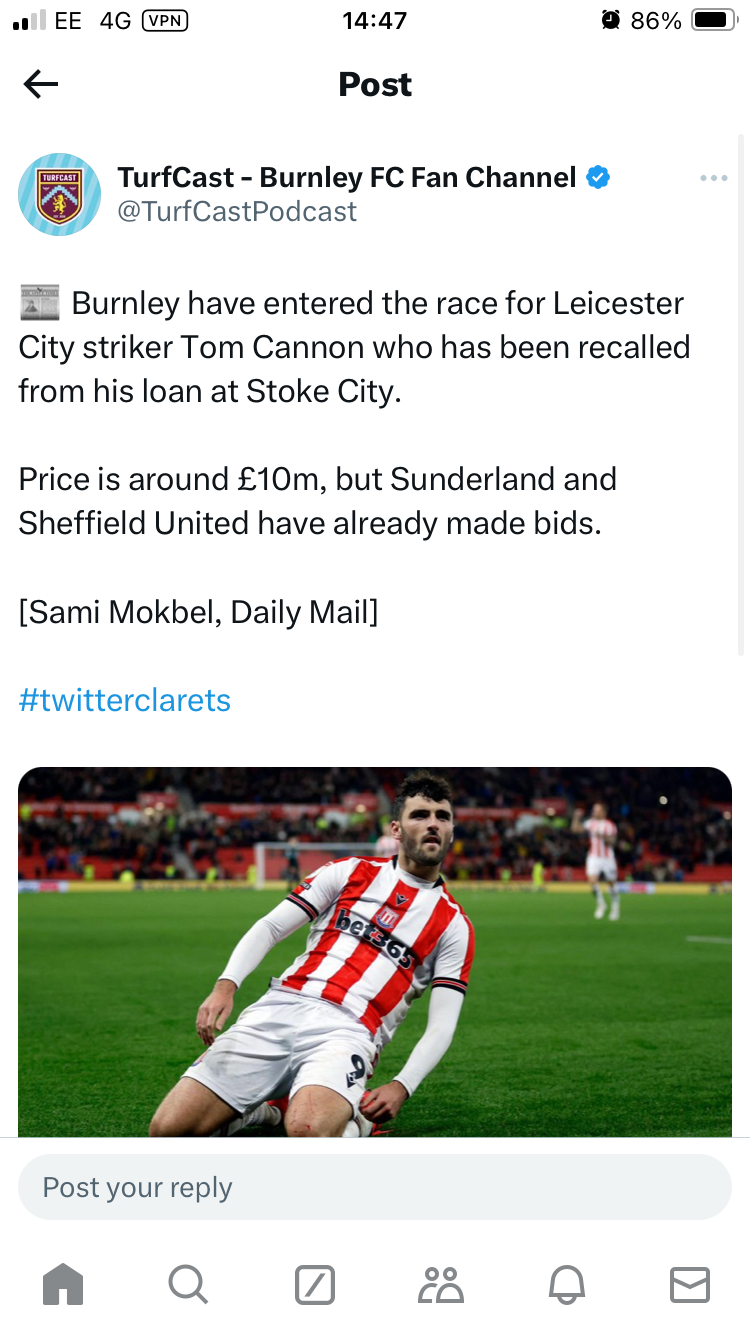This screenshot has width=750, height=1334.
Task: Tap TurfCast - Burnley FC Fan Channel name
Action: [x=346, y=177]
